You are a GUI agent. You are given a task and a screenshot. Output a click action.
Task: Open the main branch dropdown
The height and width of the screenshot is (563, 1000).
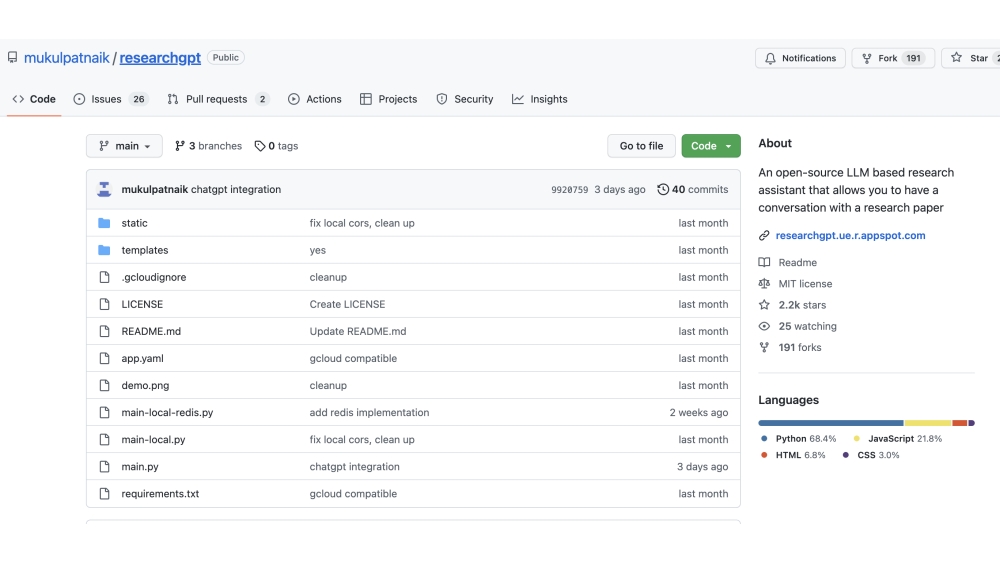coord(124,146)
